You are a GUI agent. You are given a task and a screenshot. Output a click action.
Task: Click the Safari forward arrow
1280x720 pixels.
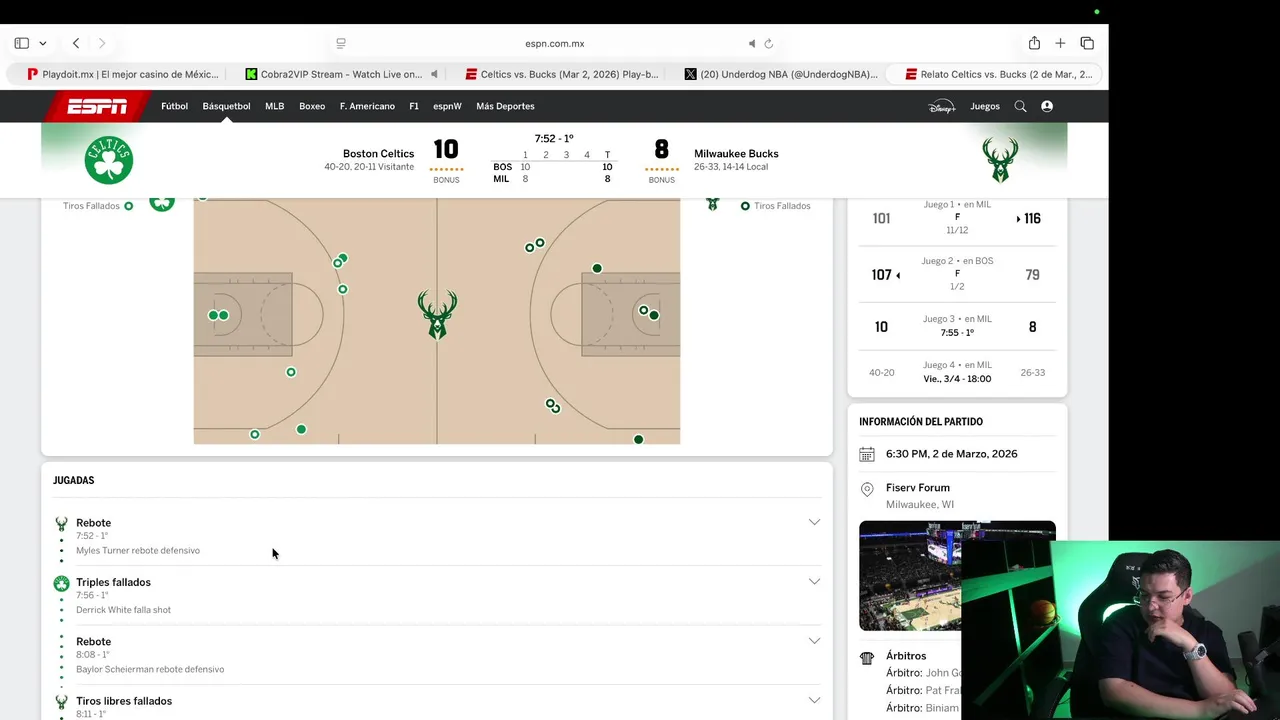[x=101, y=43]
